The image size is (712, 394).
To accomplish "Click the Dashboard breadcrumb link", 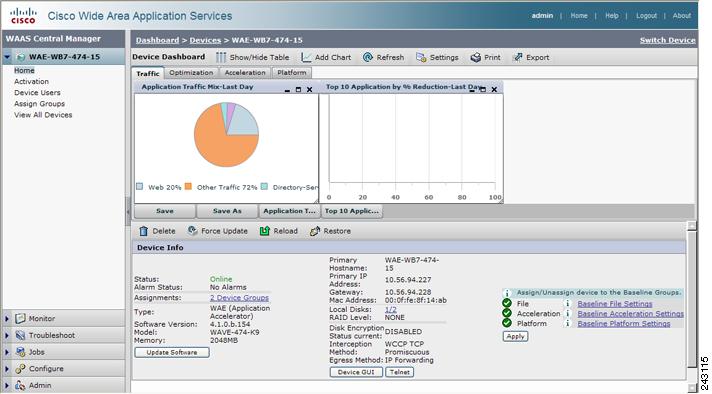I will tap(158, 40).
